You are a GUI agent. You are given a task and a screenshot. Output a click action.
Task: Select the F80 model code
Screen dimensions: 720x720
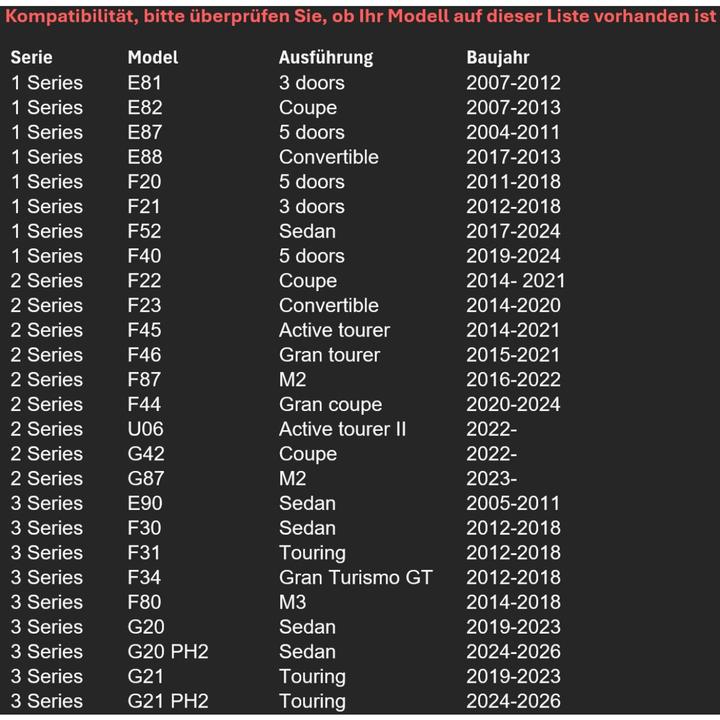pos(144,602)
